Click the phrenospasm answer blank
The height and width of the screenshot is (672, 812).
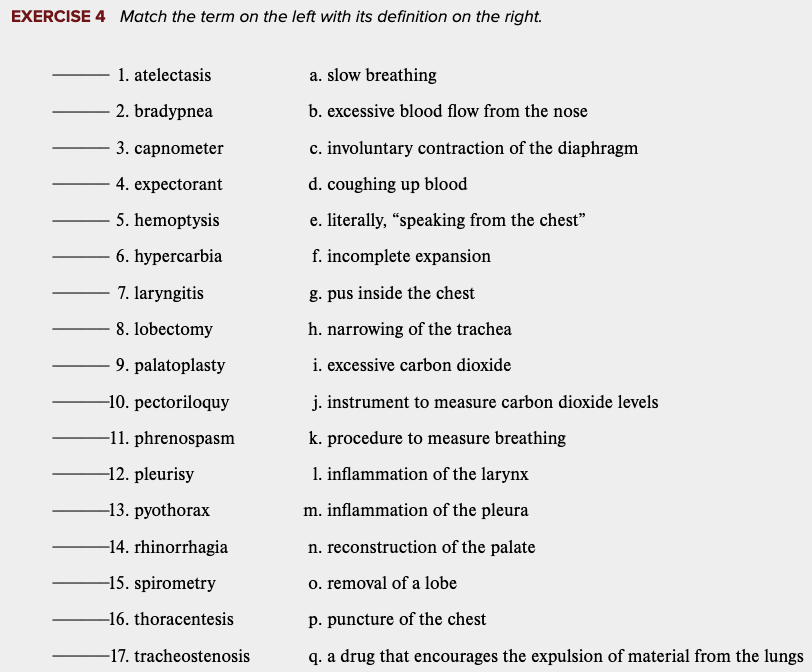80,438
